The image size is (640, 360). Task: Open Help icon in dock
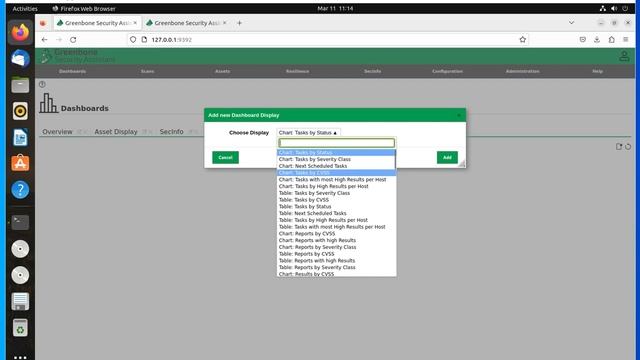click(20, 190)
